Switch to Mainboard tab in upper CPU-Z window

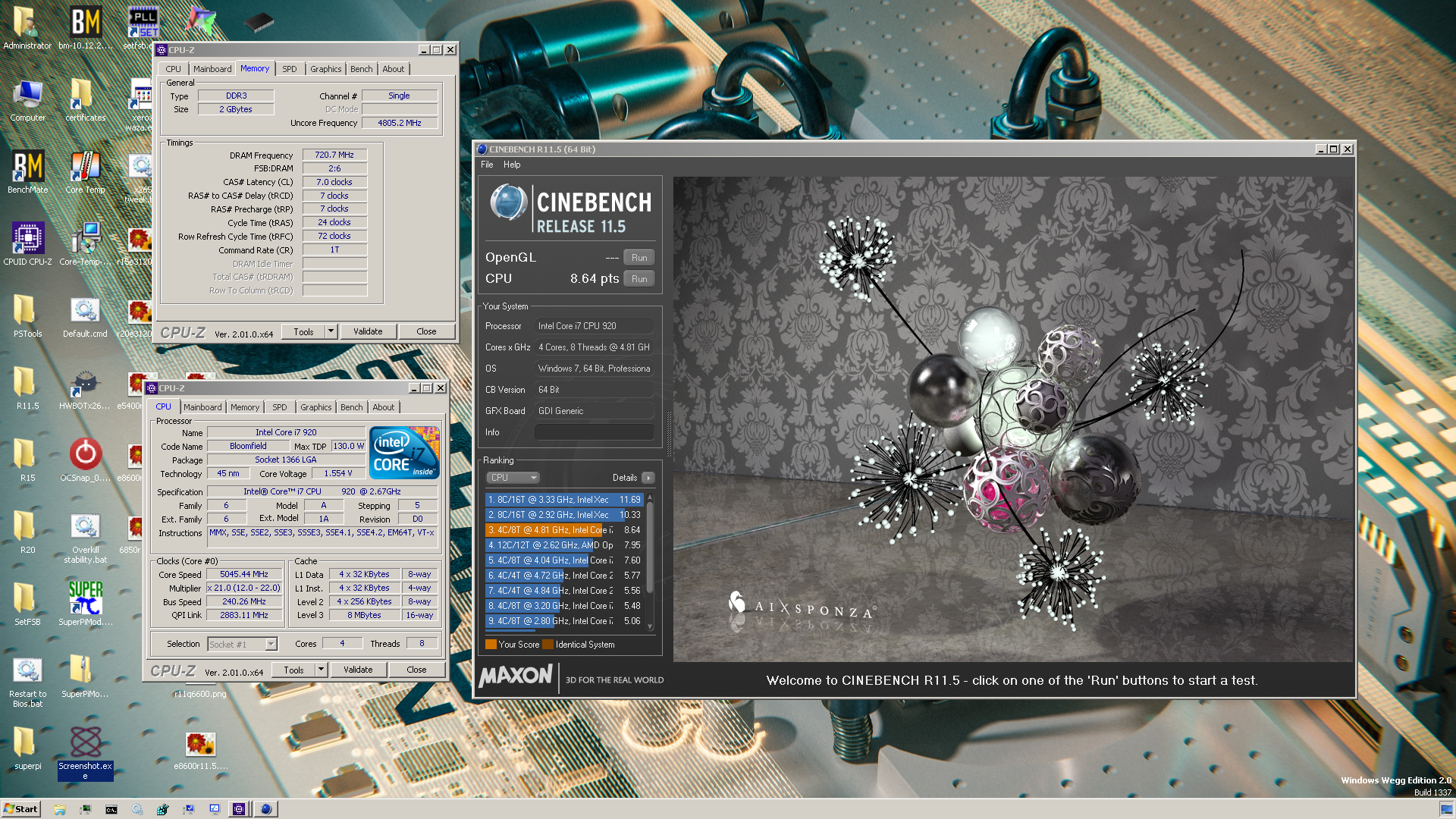[x=212, y=69]
